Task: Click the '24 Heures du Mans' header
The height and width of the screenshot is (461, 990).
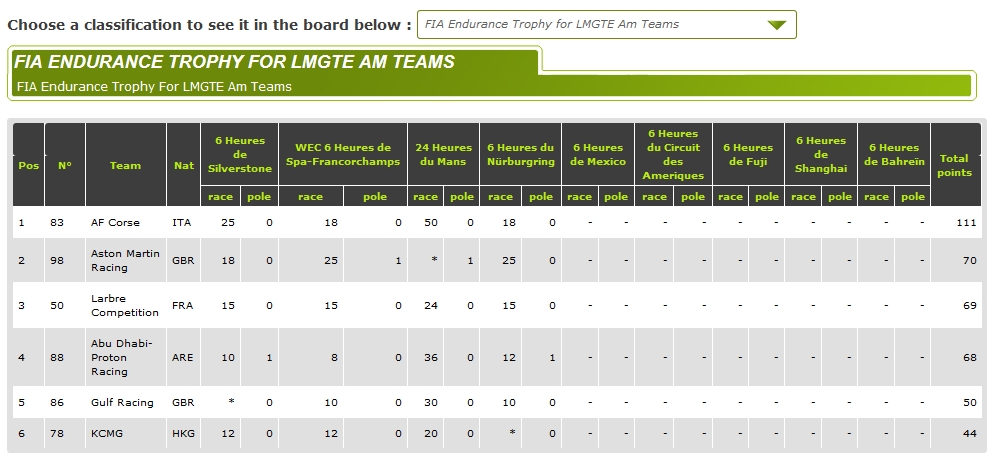Action: [443, 155]
